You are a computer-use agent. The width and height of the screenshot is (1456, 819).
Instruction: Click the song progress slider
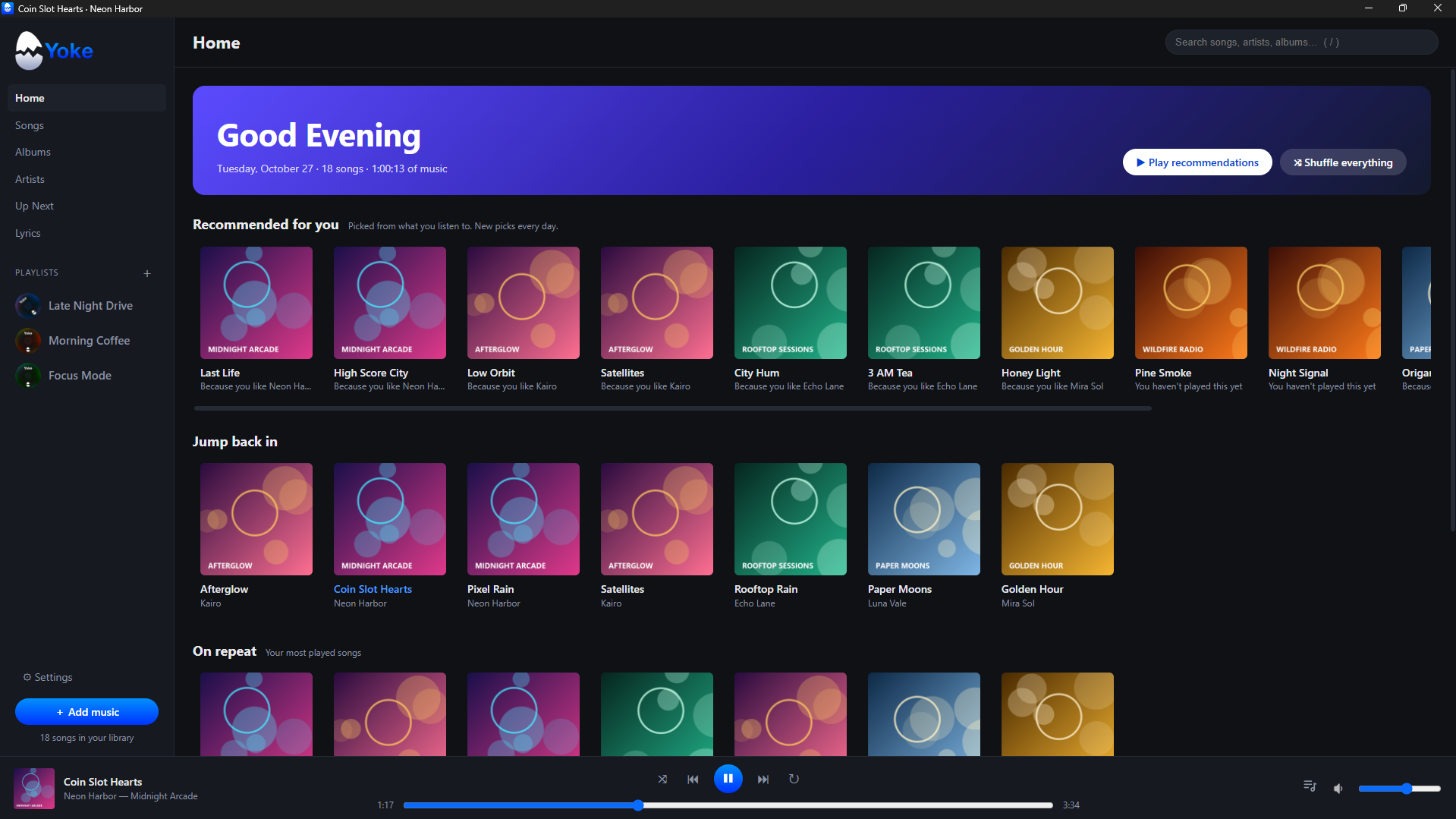[728, 805]
